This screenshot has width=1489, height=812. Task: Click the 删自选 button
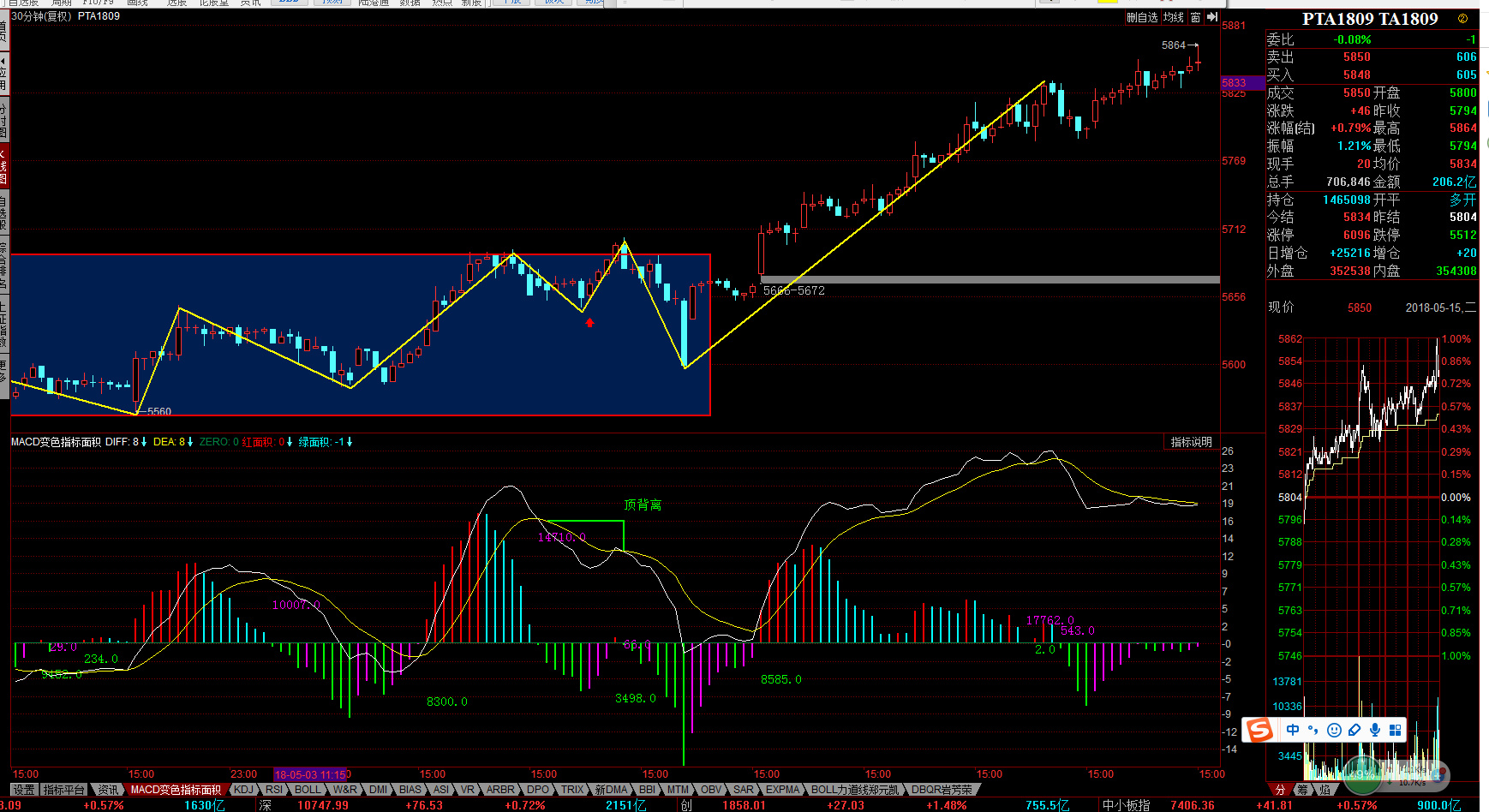1142,17
